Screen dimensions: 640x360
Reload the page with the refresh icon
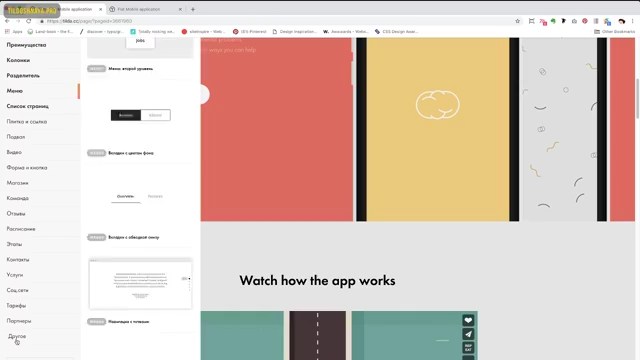point(29,21)
